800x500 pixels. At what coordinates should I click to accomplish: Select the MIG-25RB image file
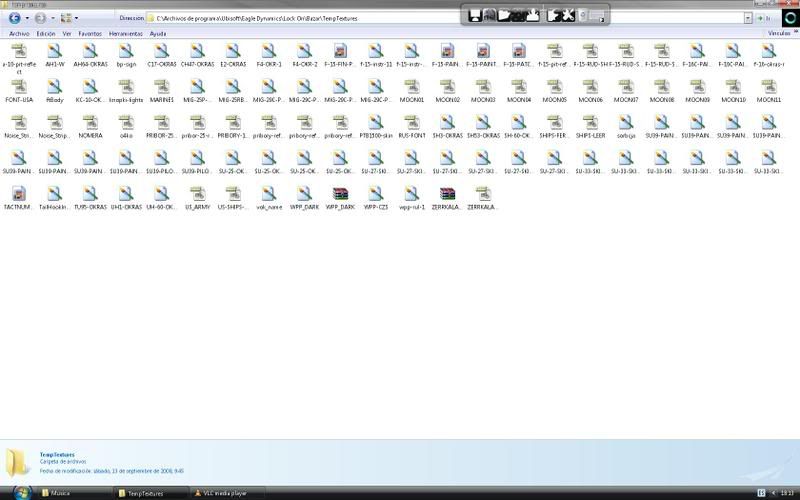[x=233, y=91]
